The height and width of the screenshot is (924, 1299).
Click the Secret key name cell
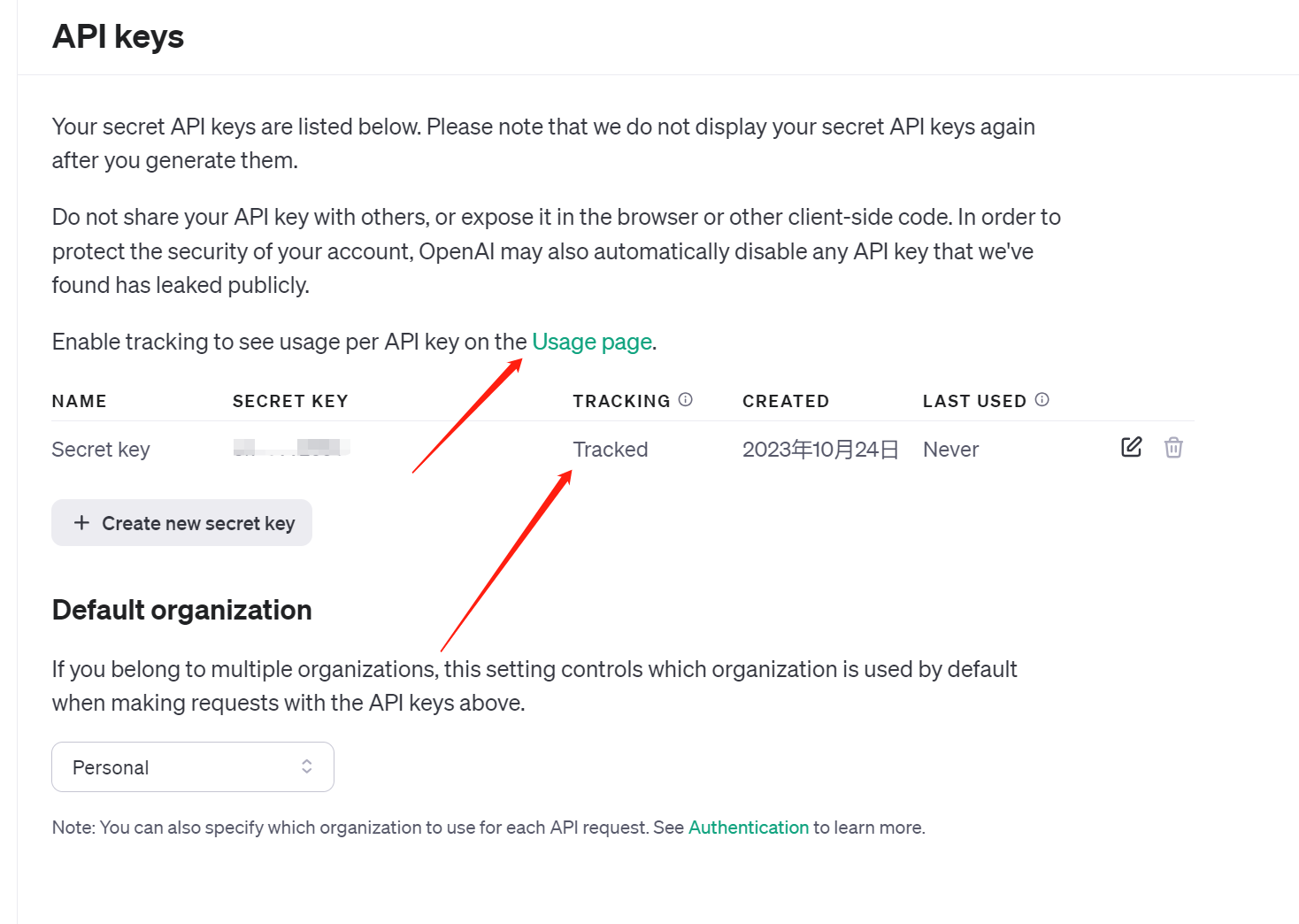pos(101,450)
